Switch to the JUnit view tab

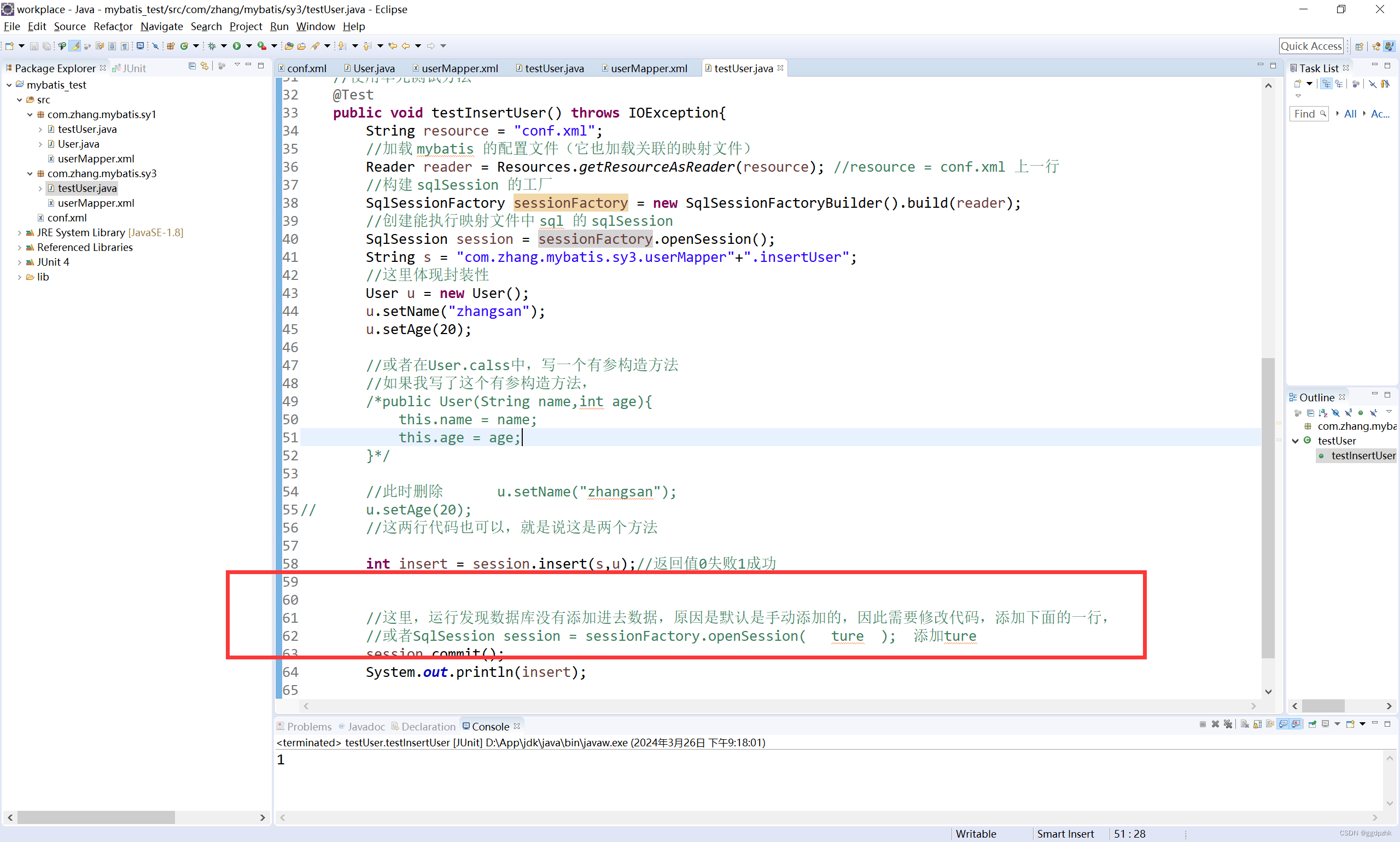[x=130, y=68]
